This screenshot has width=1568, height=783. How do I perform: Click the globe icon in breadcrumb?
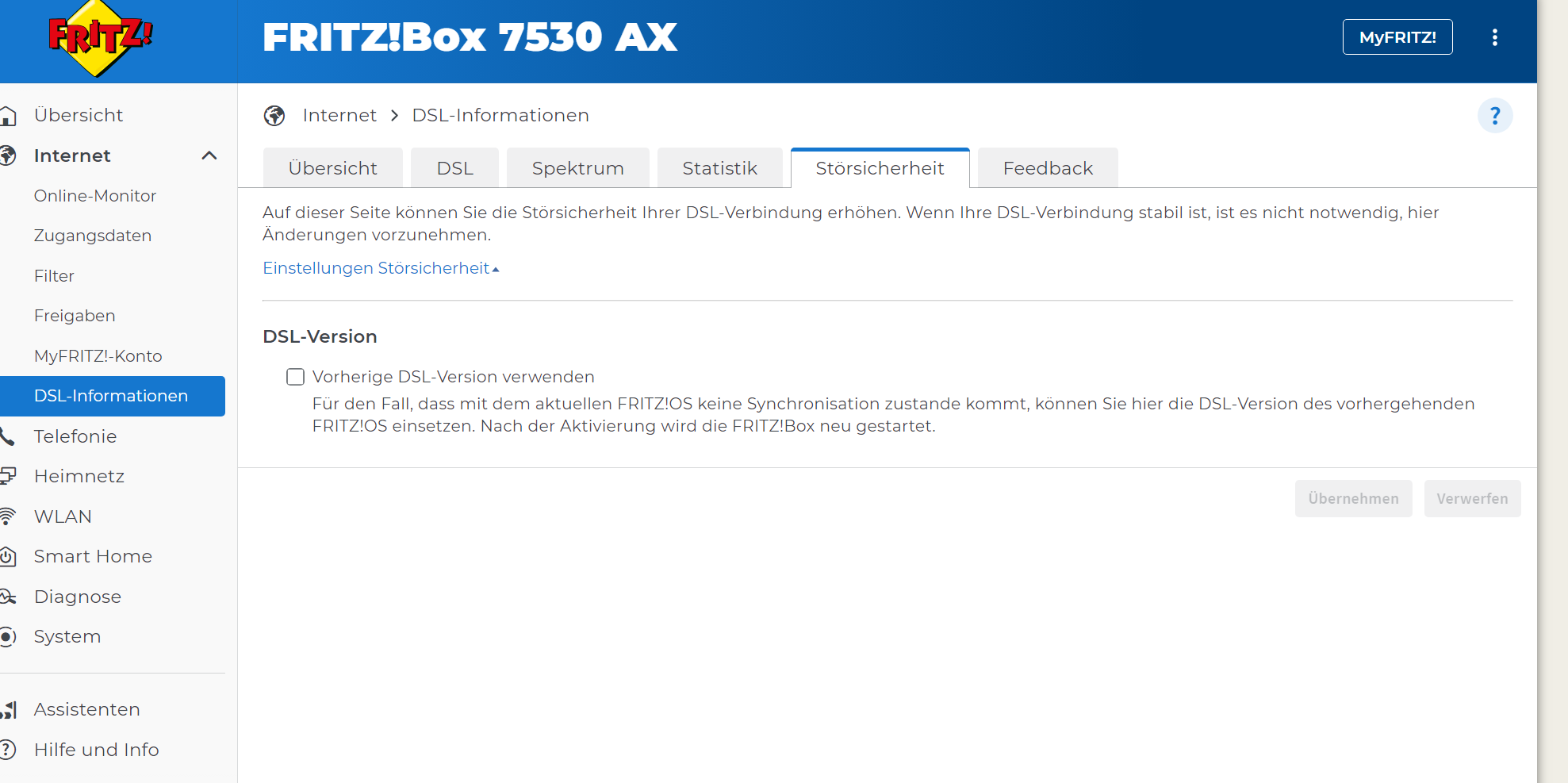coord(274,116)
